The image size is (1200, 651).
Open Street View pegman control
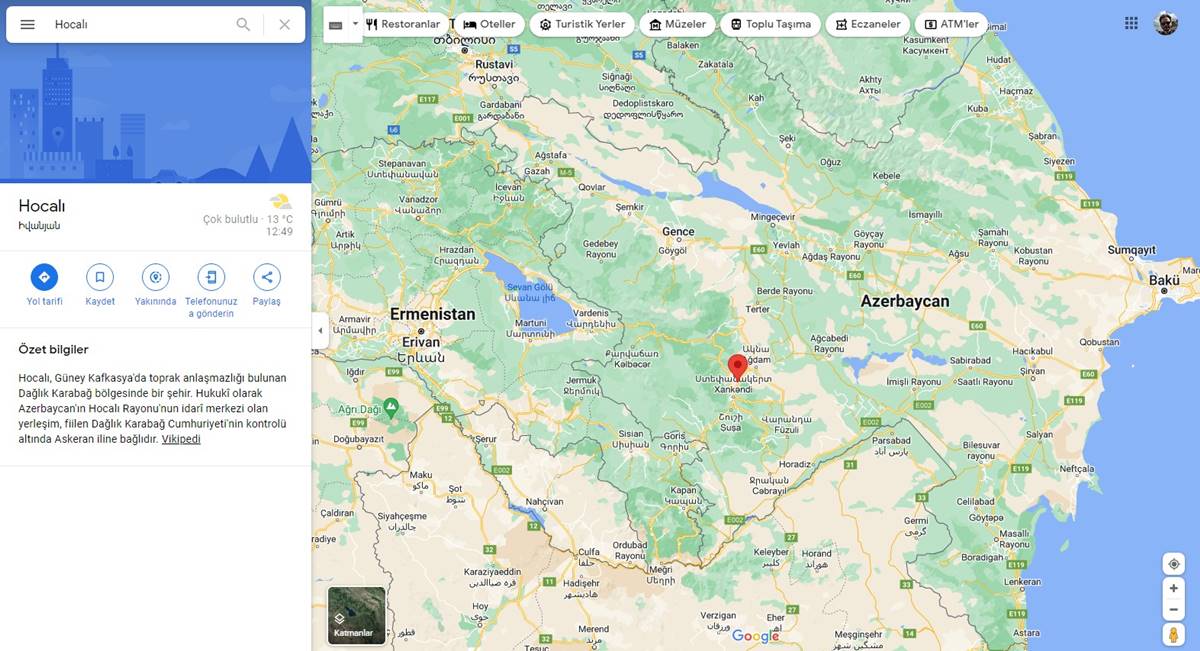click(x=1174, y=635)
